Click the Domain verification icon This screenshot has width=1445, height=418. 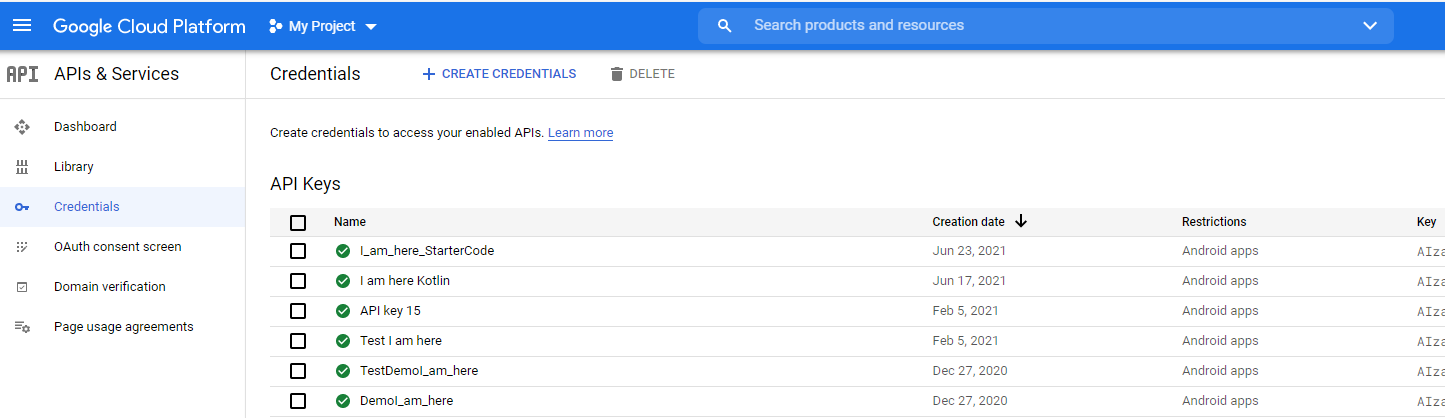pyautogui.click(x=22, y=287)
